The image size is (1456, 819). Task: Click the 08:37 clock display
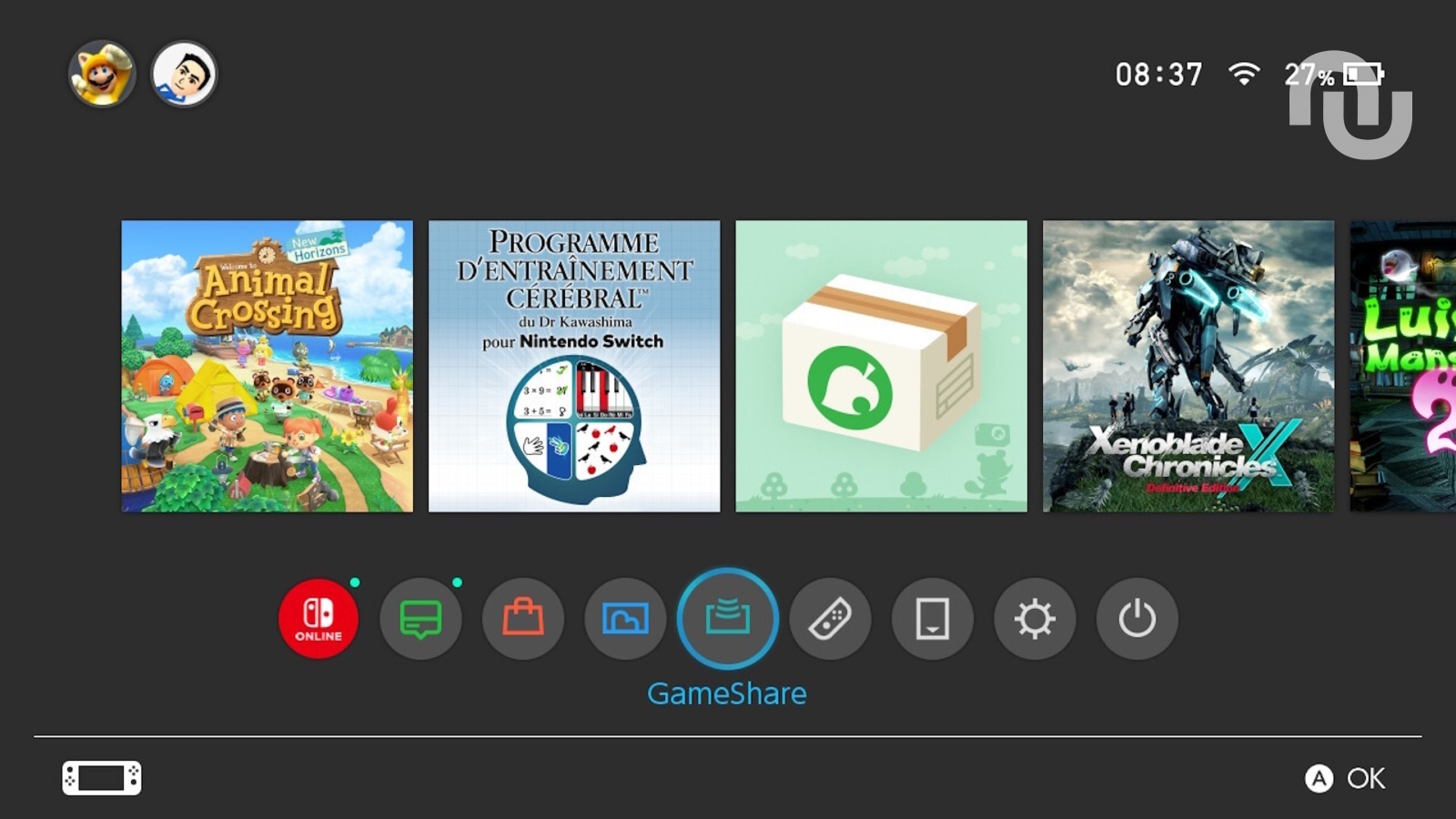click(1159, 75)
